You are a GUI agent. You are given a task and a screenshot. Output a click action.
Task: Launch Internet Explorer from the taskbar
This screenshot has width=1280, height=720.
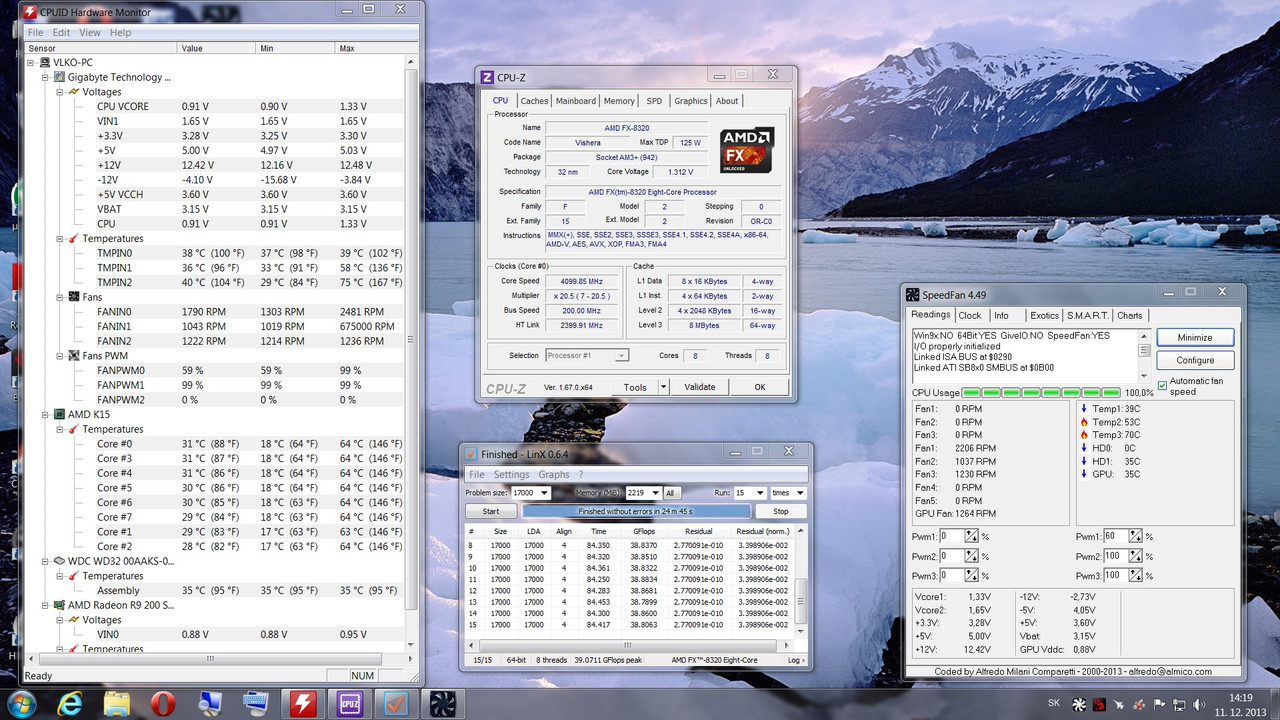tap(71, 704)
